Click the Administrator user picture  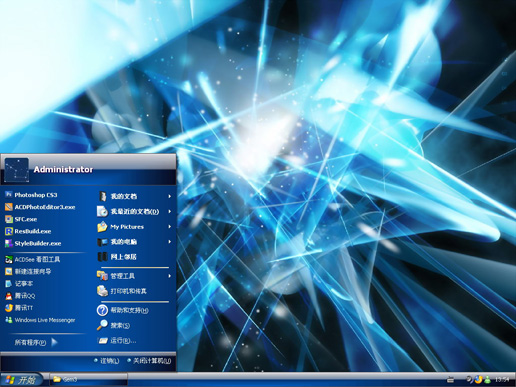pos(17,170)
